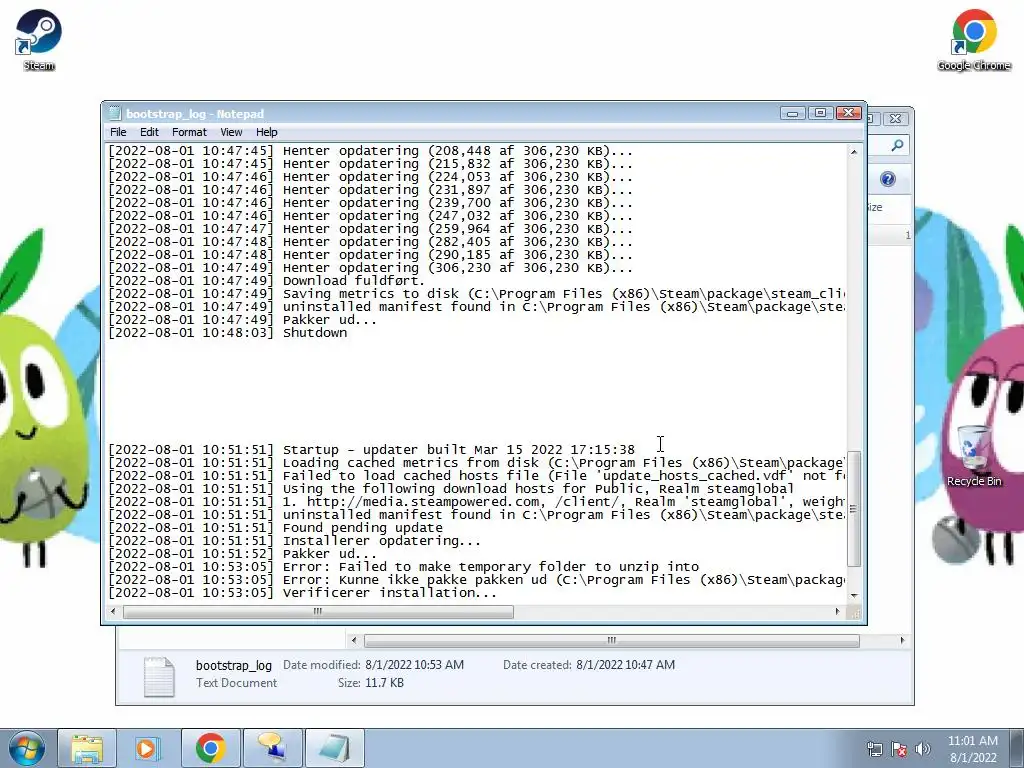Click the 'Found pending update' log line
The width and height of the screenshot is (1024, 768).
click(276, 528)
